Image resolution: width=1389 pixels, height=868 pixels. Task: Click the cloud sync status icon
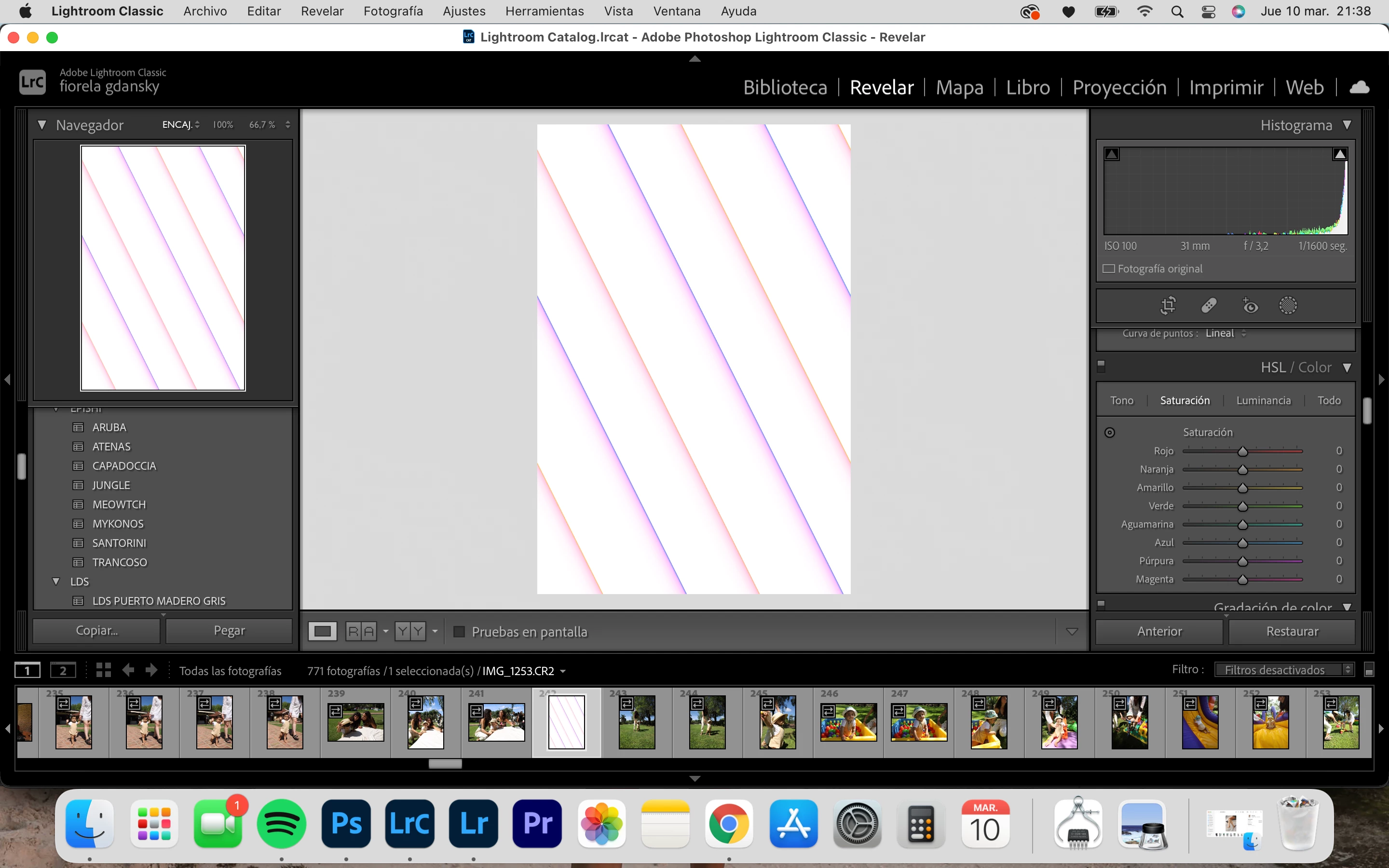pyautogui.click(x=1359, y=87)
